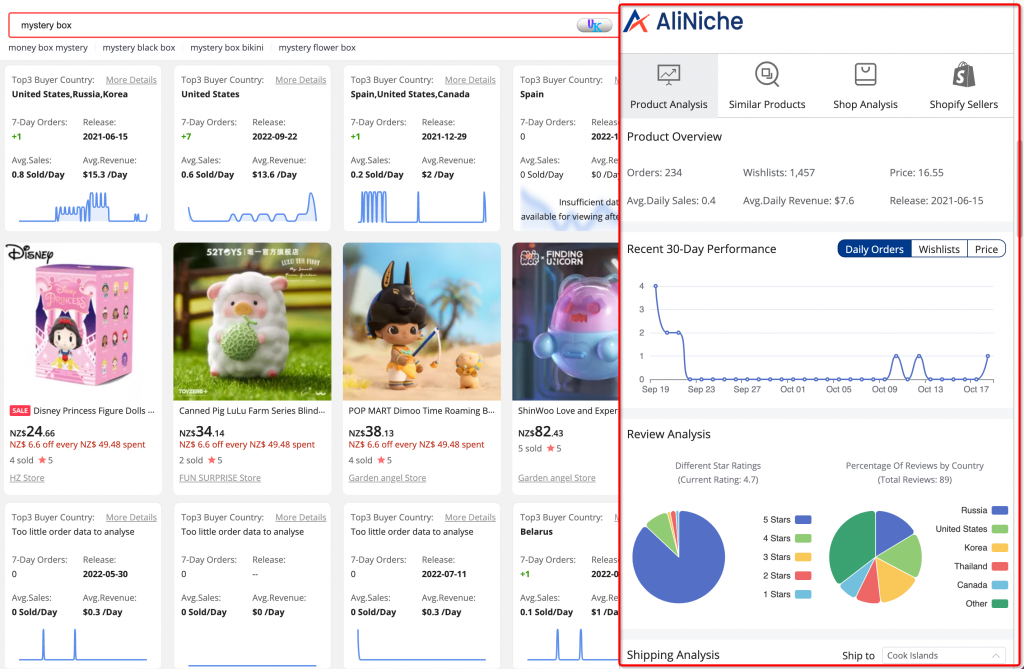Viewport: 1024px width, 669px height.
Task: Click the NZ$82.43 price
Action: [541, 432]
